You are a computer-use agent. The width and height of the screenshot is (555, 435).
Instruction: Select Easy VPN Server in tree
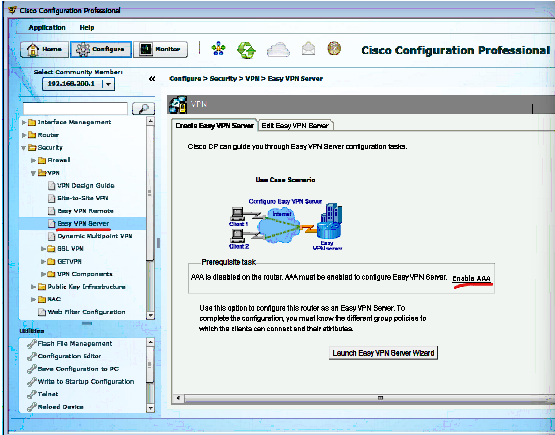click(x=79, y=224)
